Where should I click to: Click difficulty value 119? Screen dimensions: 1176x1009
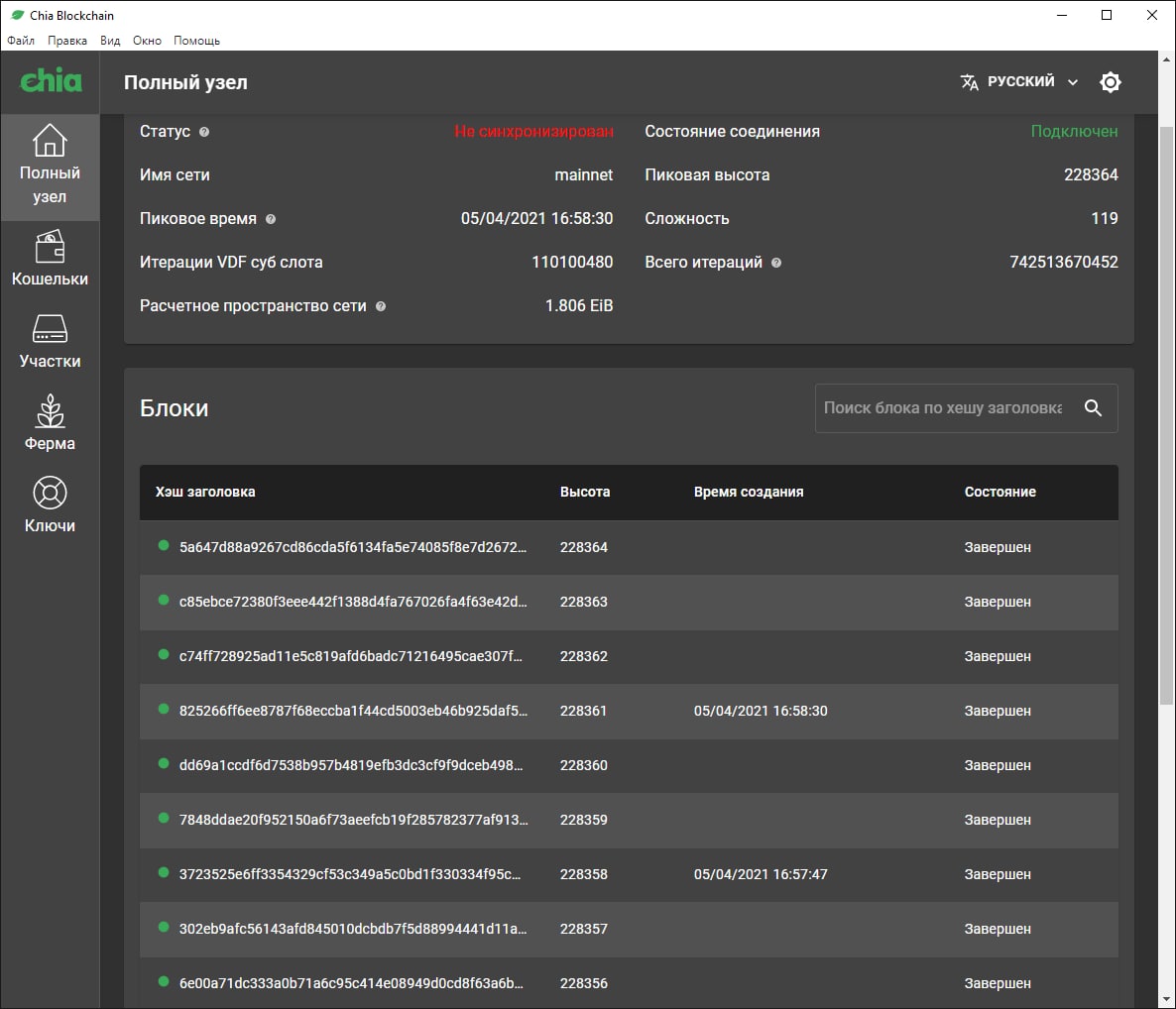coord(1104,219)
